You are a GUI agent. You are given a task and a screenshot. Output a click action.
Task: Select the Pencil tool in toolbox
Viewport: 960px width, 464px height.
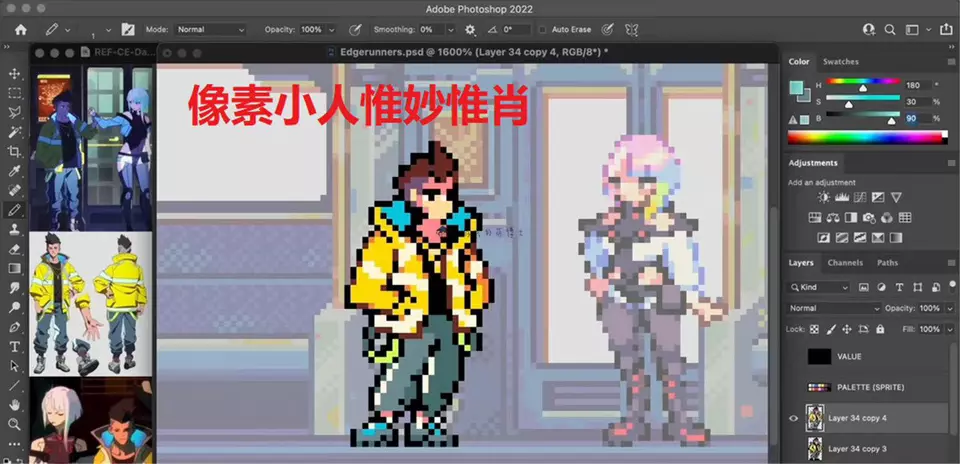coord(14,210)
